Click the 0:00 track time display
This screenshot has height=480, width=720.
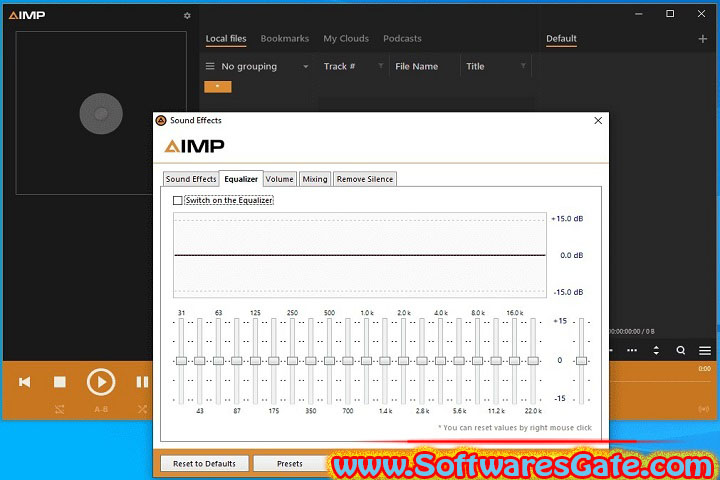pos(704,368)
